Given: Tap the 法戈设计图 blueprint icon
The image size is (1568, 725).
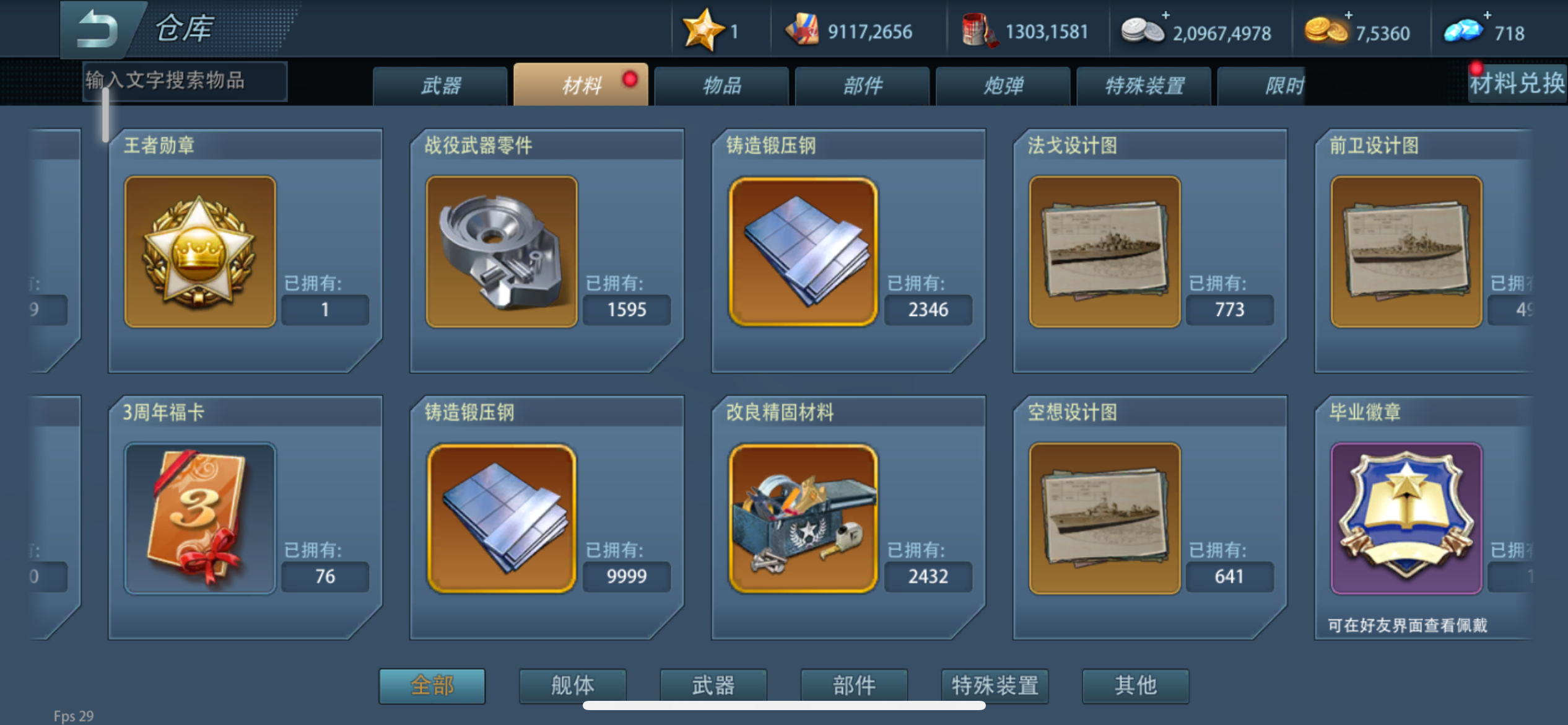Looking at the screenshot, I should pos(1105,252).
